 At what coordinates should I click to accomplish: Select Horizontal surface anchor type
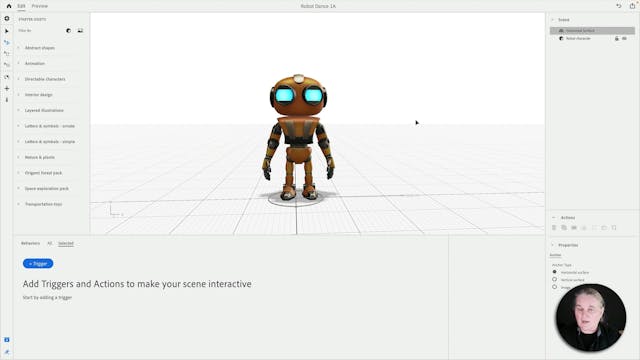click(x=554, y=272)
